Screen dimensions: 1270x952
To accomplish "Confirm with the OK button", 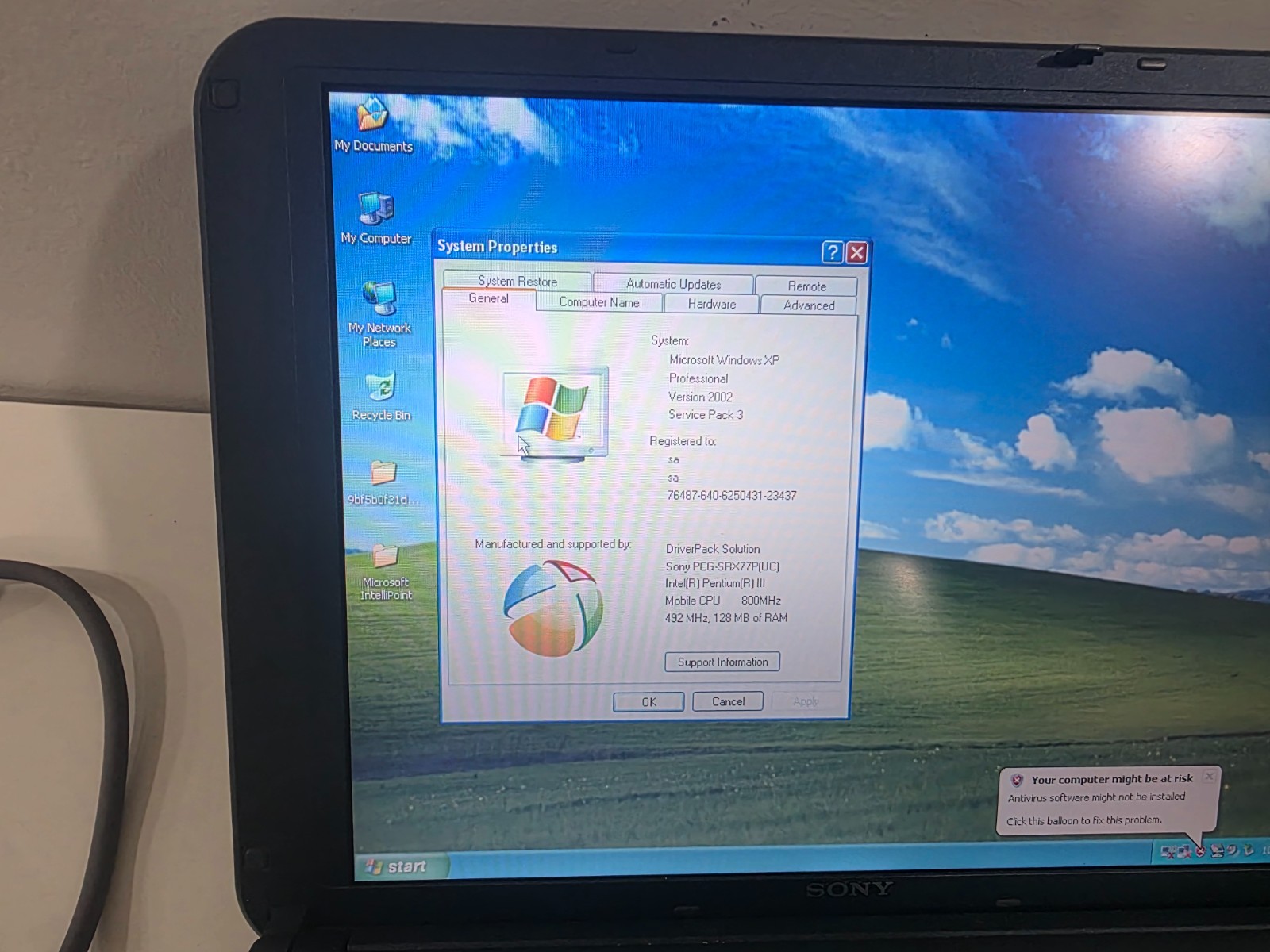I will coord(648,702).
